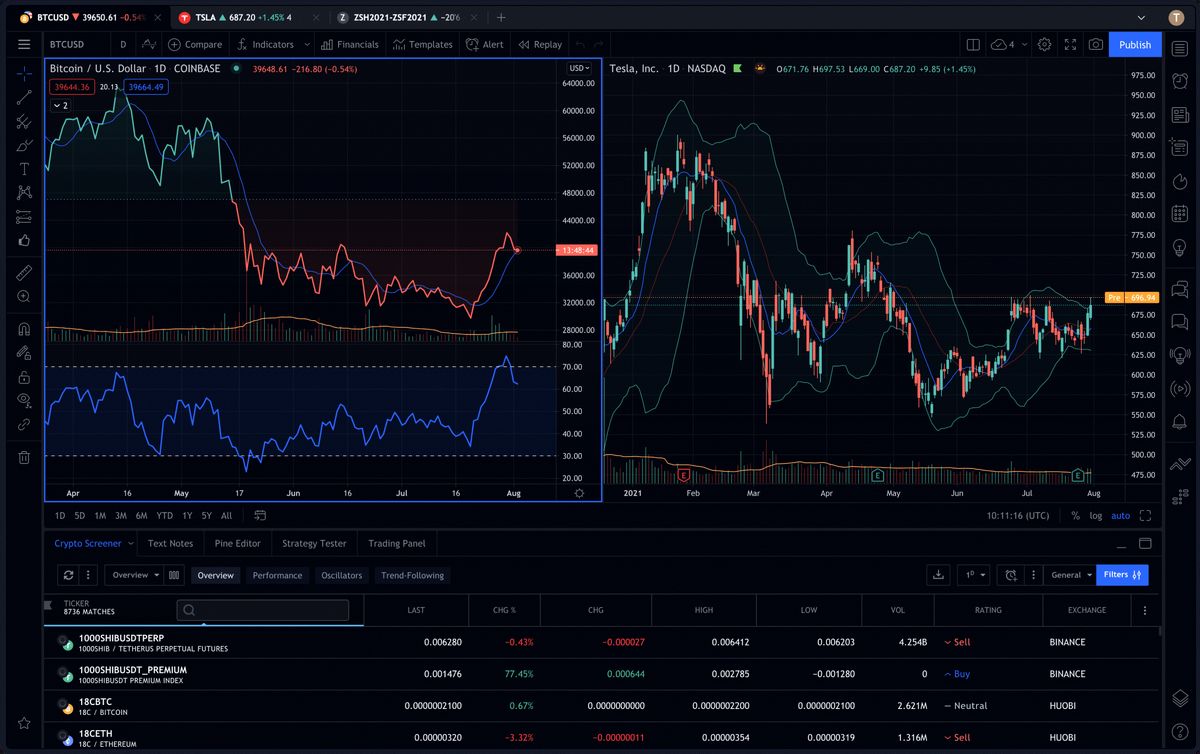
Task: Open the text annotation tool
Action: pyautogui.click(x=24, y=169)
